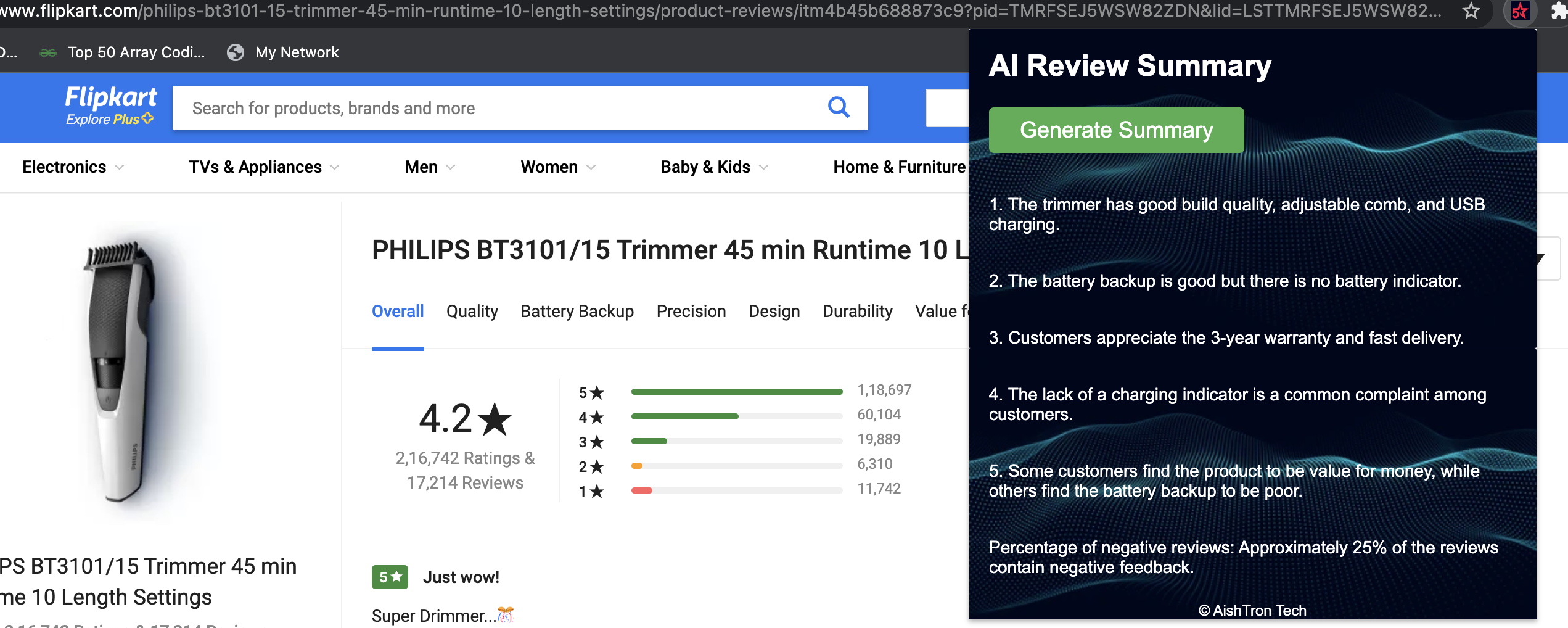The height and width of the screenshot is (628, 1568).
Task: Click the 6,310 two-star count
Action: point(875,464)
